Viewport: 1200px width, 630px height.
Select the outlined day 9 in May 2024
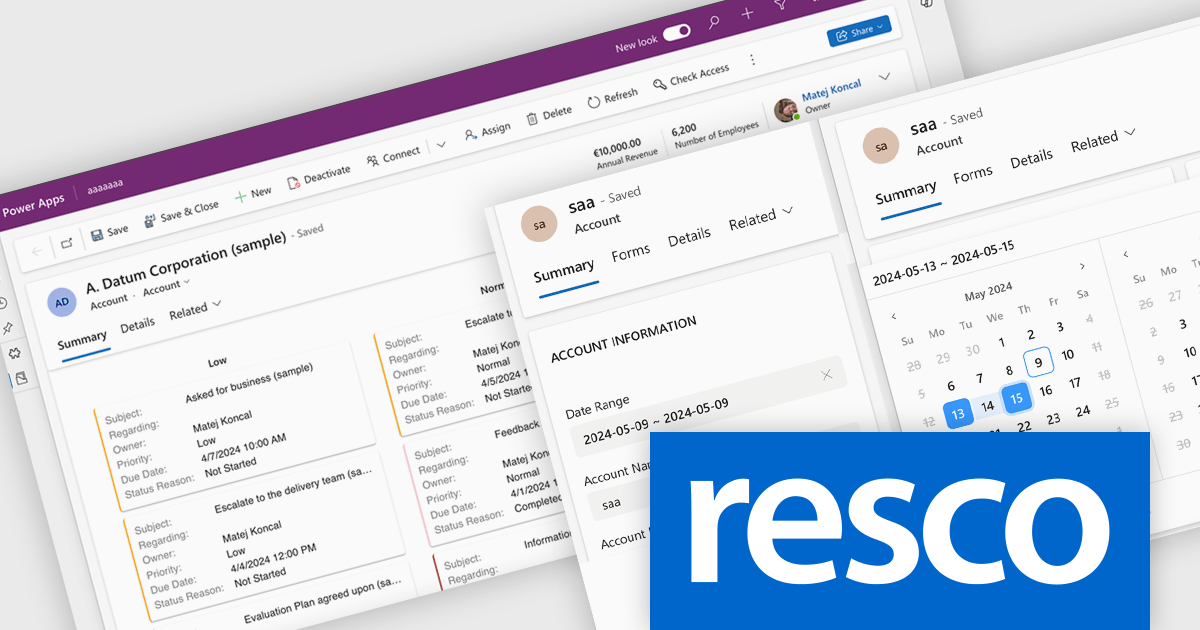tap(1038, 361)
